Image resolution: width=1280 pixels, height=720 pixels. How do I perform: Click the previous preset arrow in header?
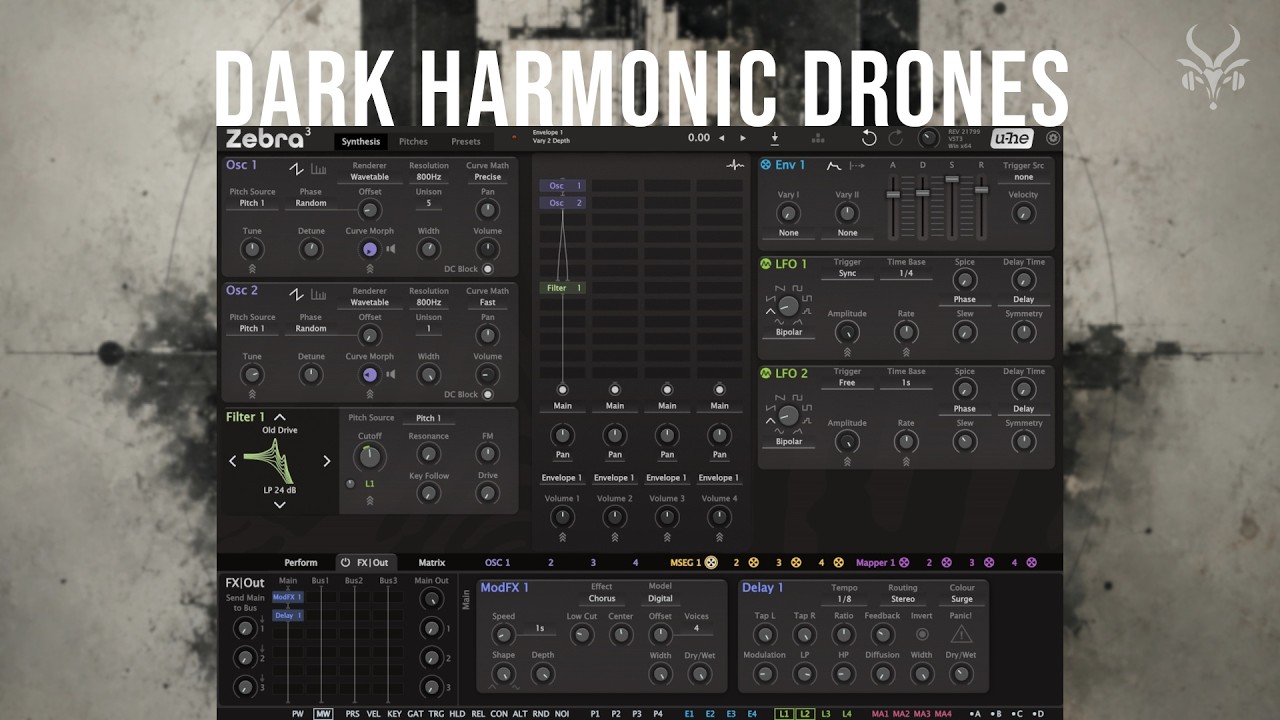[723, 138]
